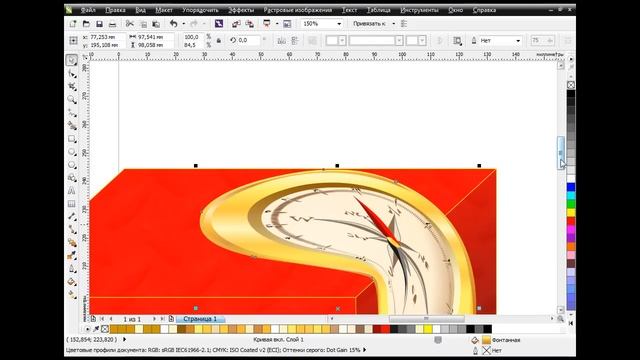
Task: Select the Eyedropper tool
Action: pyautogui.click(x=72, y=256)
